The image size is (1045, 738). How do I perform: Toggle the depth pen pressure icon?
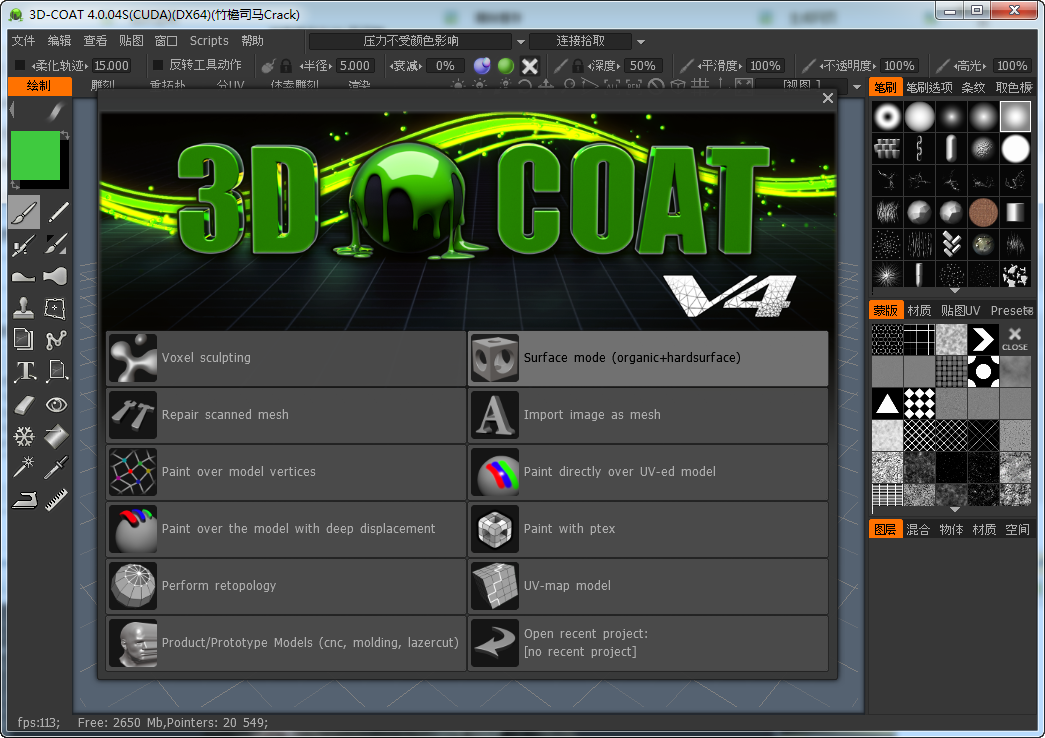(x=560, y=65)
